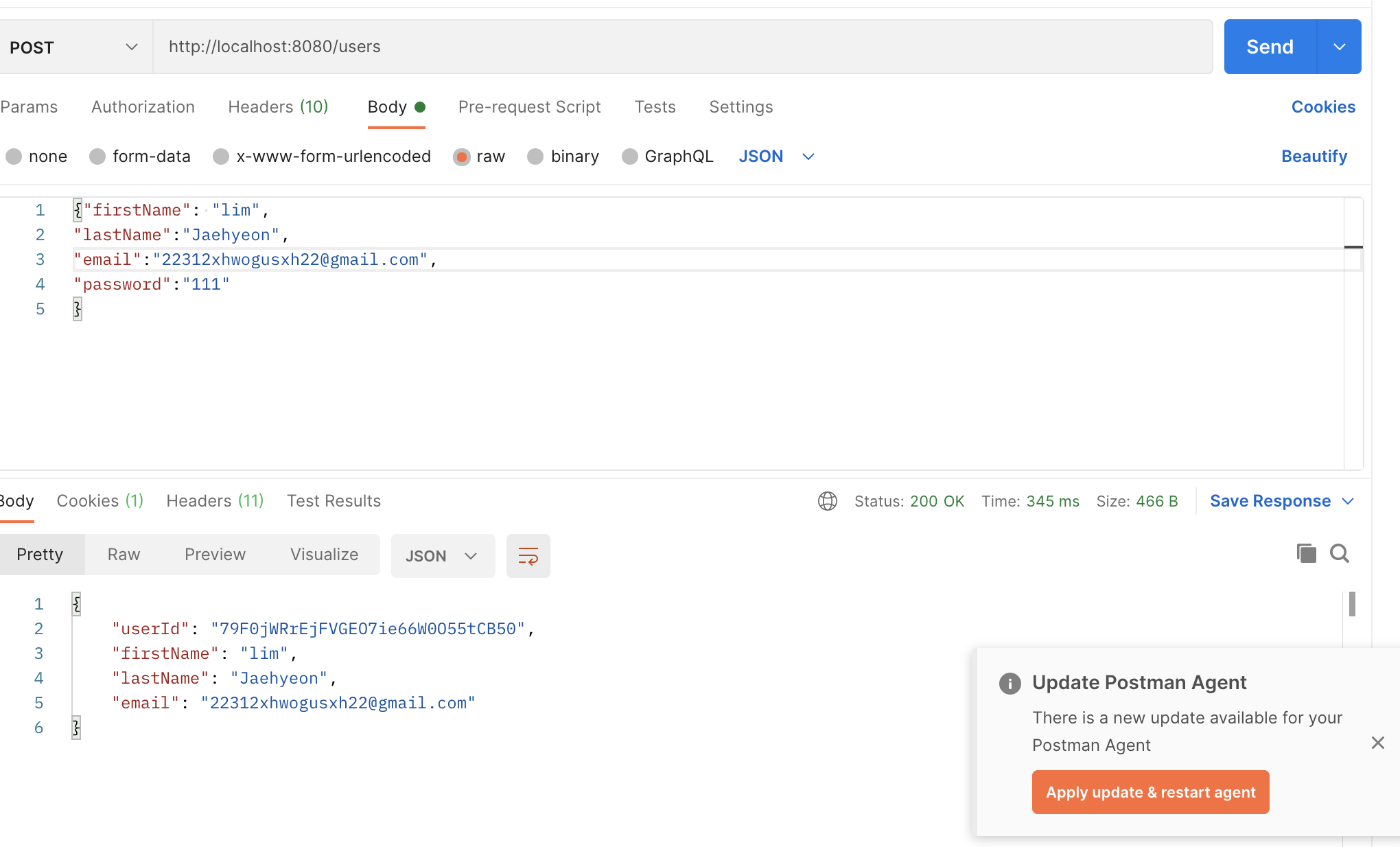The image size is (1400, 847).
Task: Select the GraphQL body option
Action: point(629,156)
